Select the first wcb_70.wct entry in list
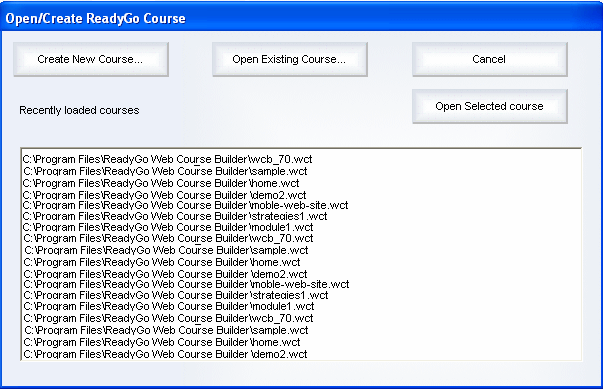603x389 pixels. [167, 159]
